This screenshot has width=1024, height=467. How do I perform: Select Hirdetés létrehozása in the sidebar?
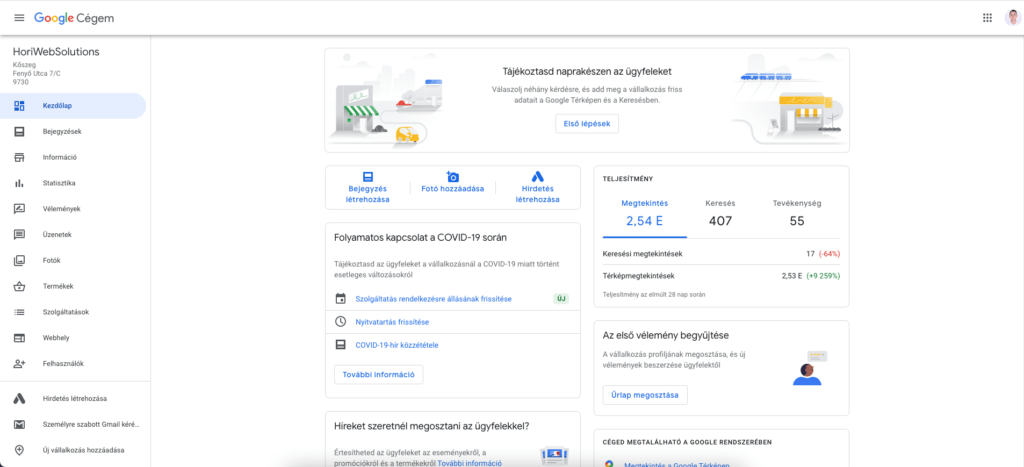click(73, 398)
